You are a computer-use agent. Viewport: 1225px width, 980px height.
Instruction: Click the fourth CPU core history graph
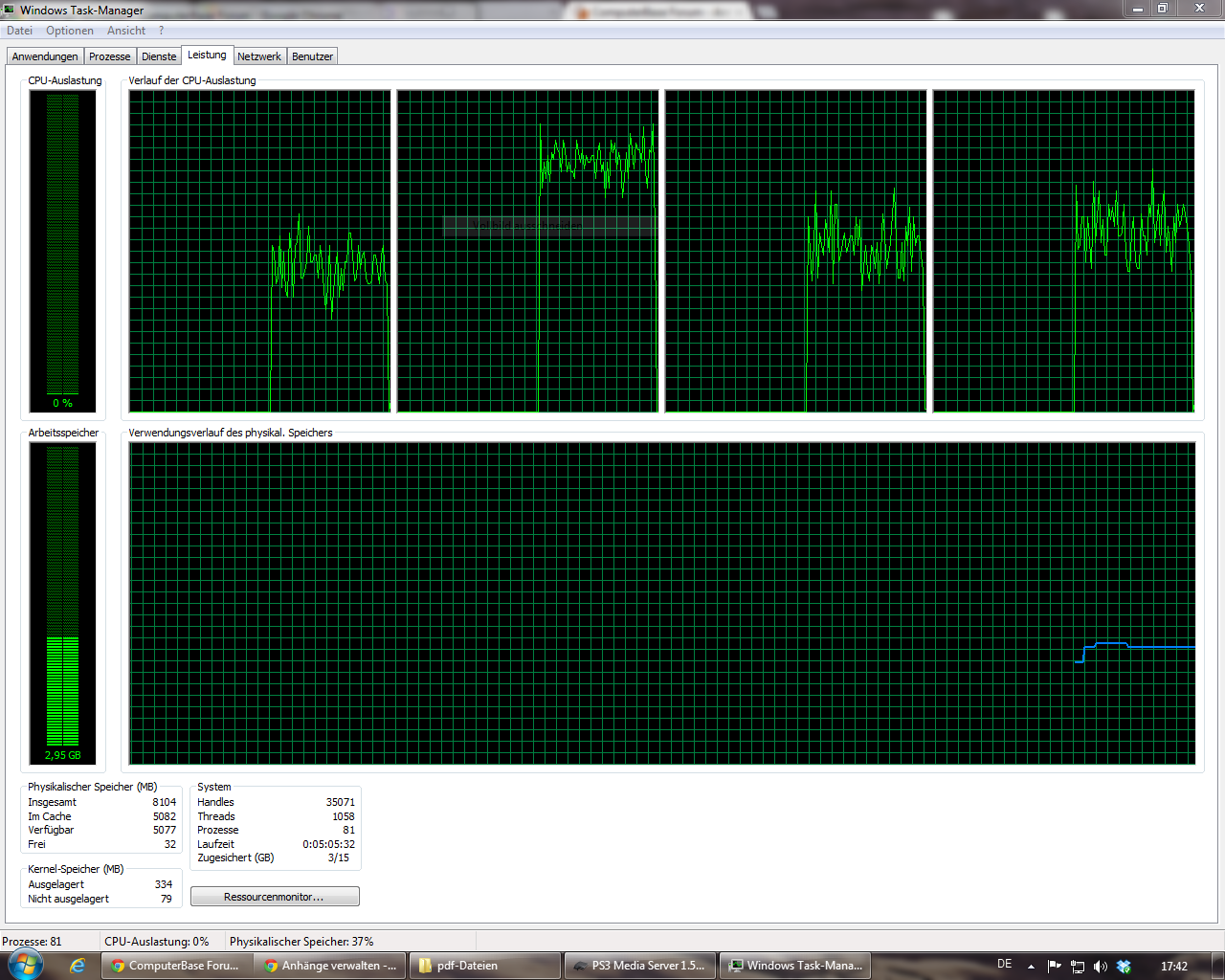tap(1063, 252)
